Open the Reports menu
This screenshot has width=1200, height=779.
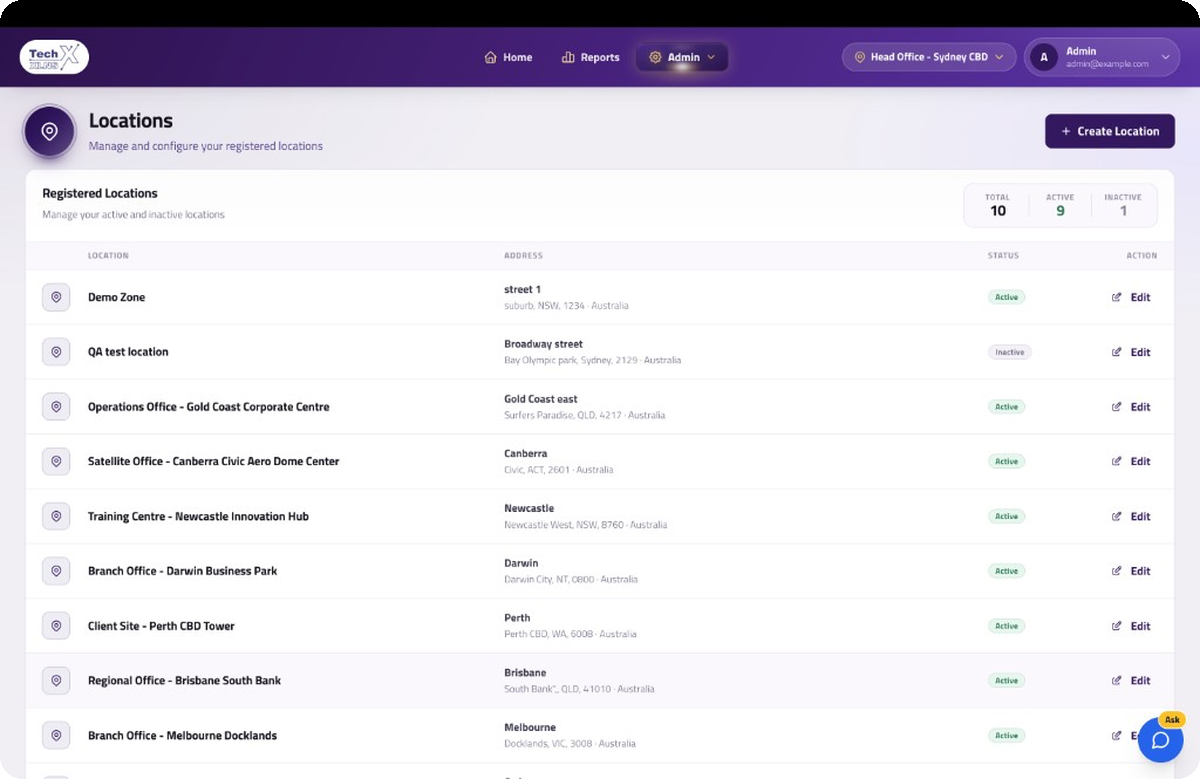pos(590,57)
